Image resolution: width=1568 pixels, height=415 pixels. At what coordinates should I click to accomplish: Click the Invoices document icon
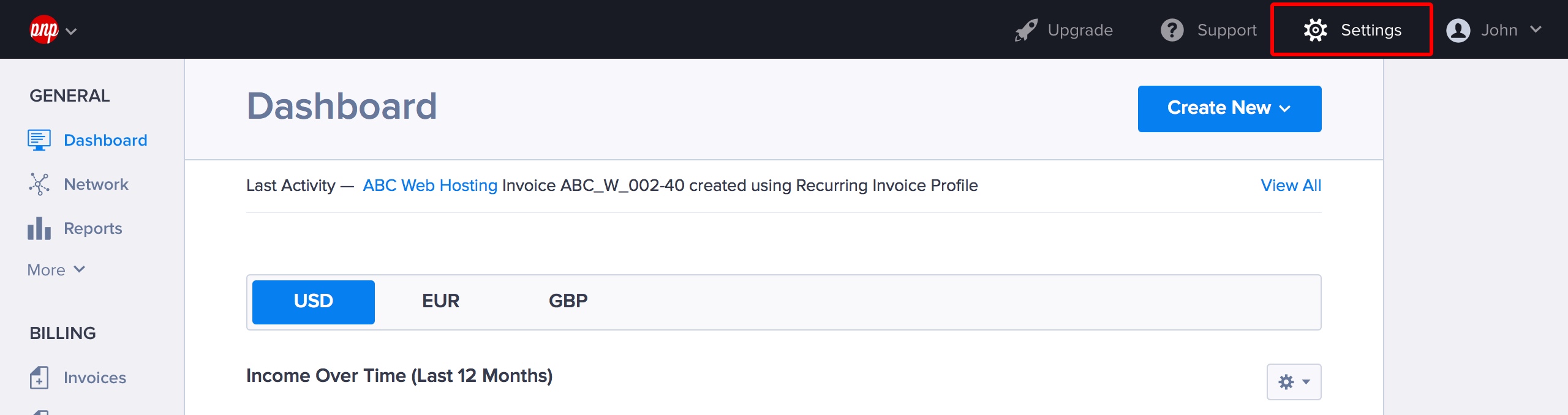coord(39,378)
